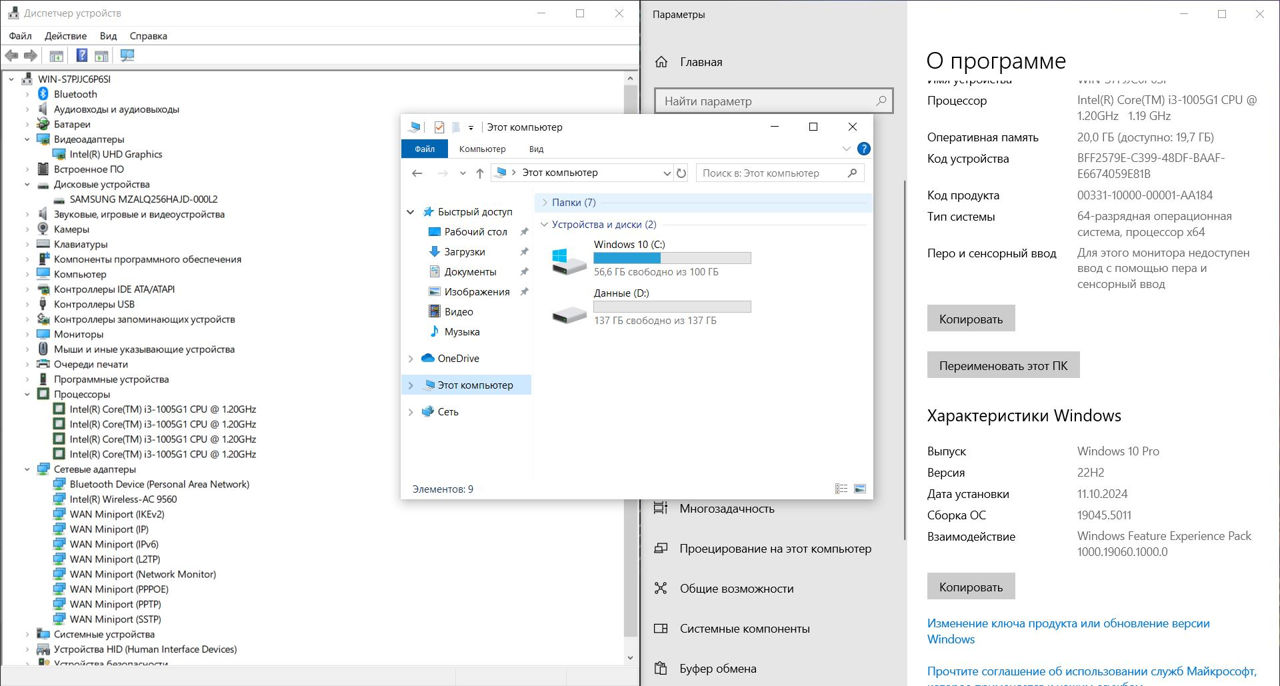Viewport: 1280px width, 686px height.
Task: Open the address bar history dropdown
Action: tap(667, 173)
